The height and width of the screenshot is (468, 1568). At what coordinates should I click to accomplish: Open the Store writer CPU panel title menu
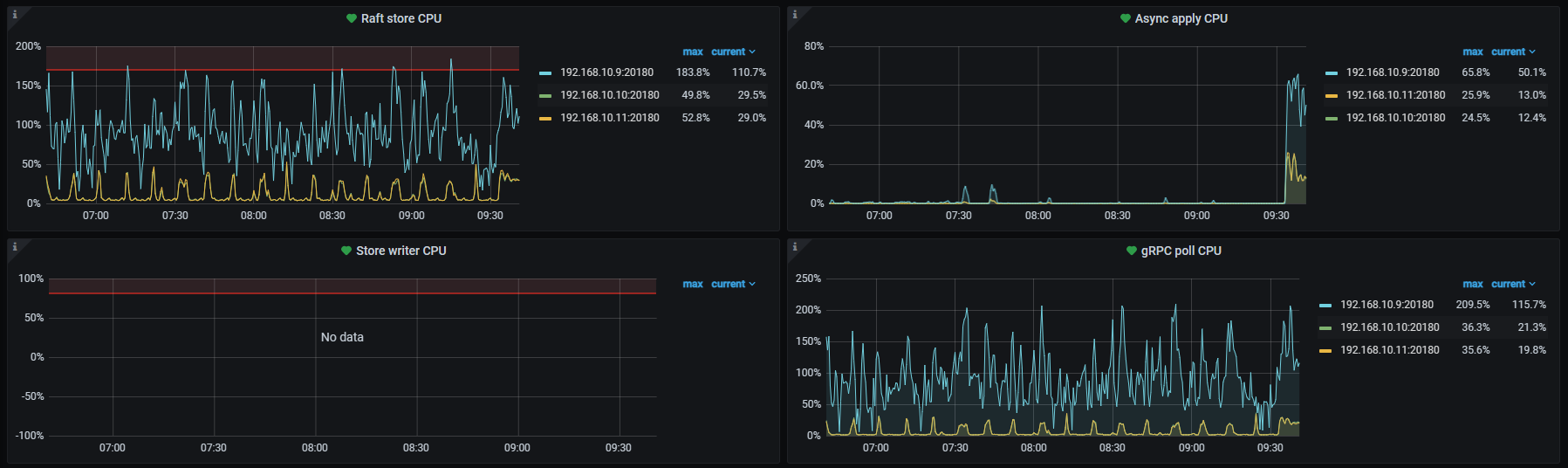pos(401,251)
